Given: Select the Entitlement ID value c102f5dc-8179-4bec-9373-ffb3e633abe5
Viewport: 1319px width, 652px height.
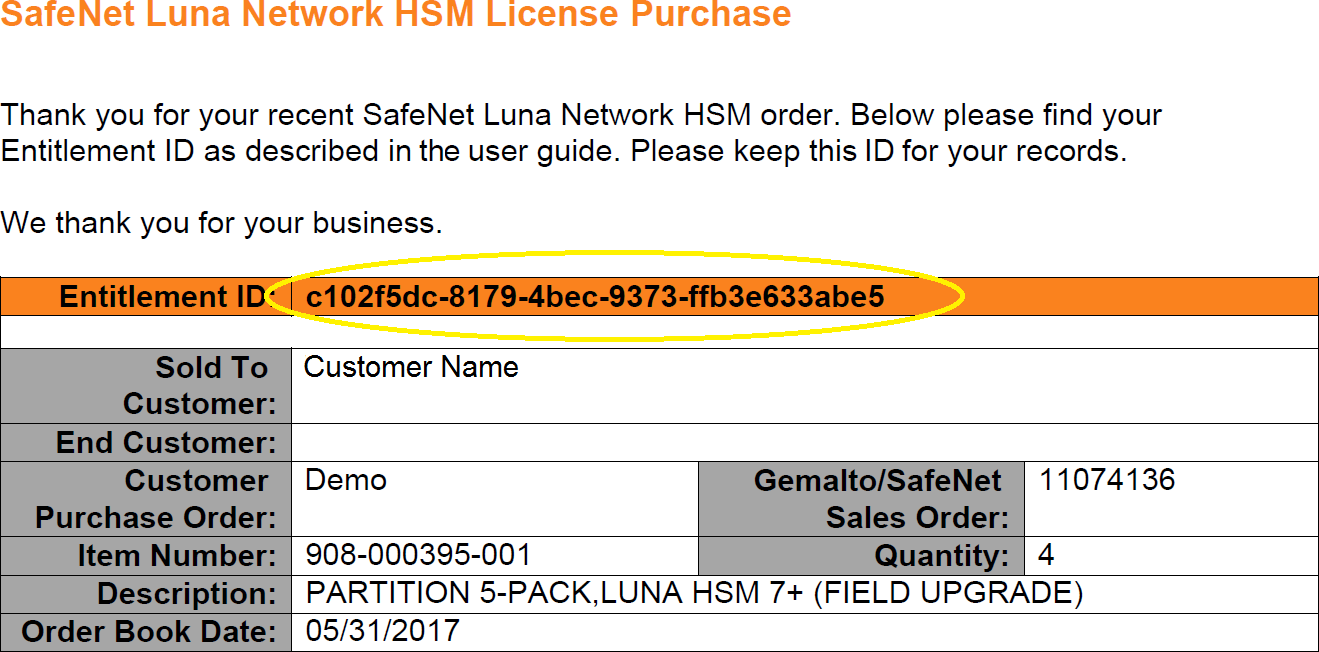Looking at the screenshot, I should pos(595,297).
